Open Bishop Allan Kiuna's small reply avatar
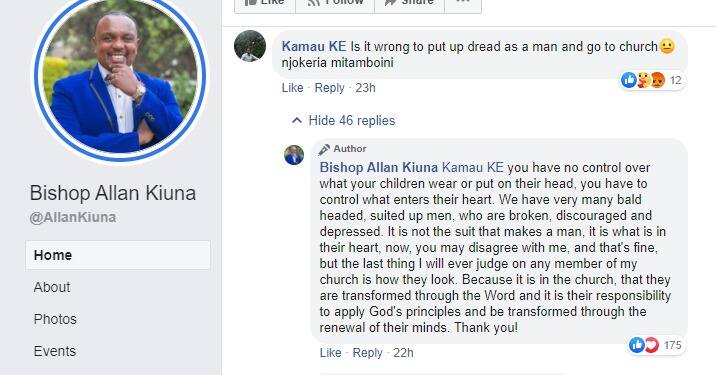The height and width of the screenshot is (375, 716). (x=294, y=155)
